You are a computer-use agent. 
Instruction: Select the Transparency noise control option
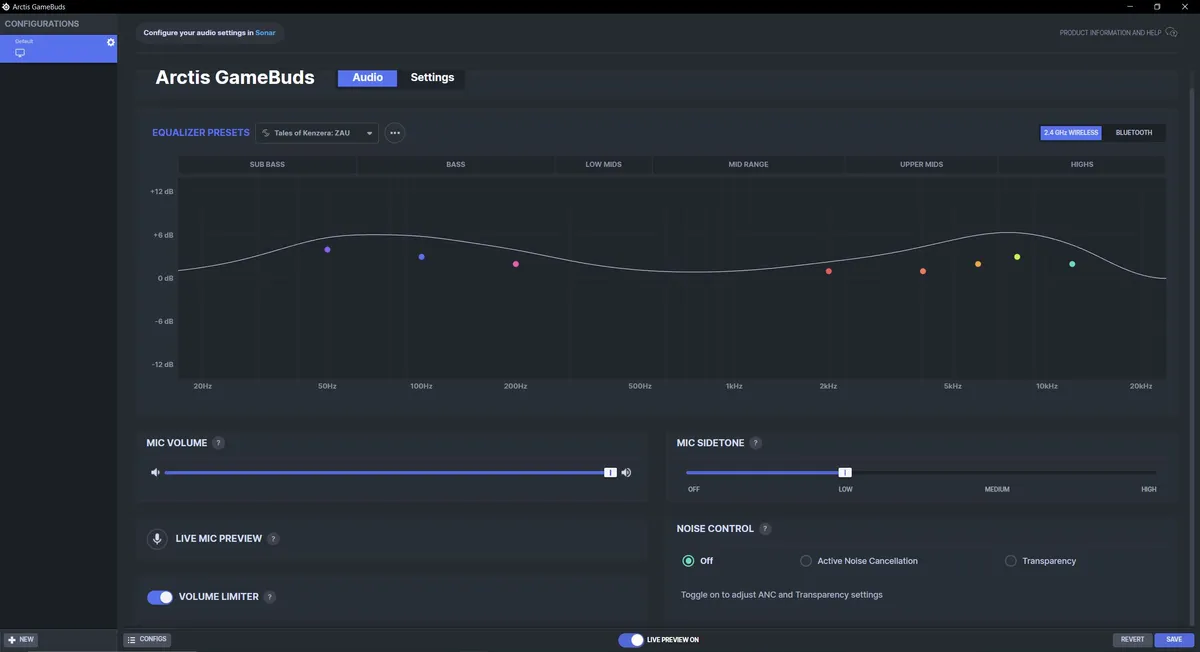1011,561
